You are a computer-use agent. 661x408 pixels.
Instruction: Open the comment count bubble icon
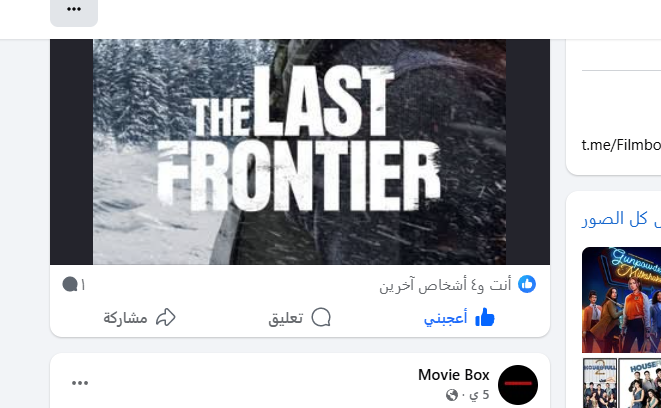tap(70, 285)
